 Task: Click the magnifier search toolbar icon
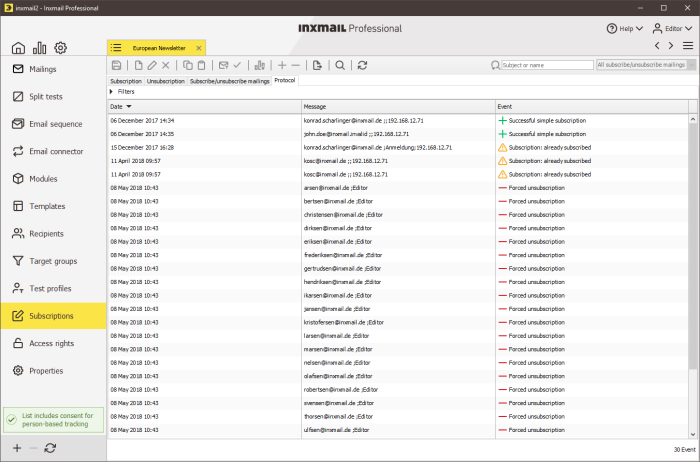(340, 65)
